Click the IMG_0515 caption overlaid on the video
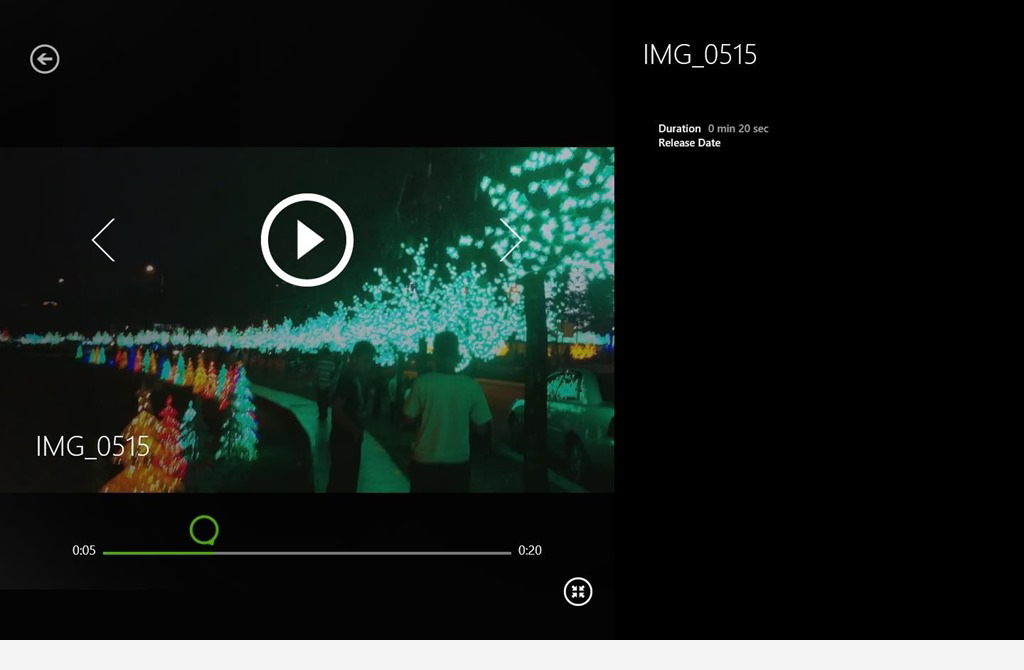Image resolution: width=1024 pixels, height=670 pixels. 93,446
